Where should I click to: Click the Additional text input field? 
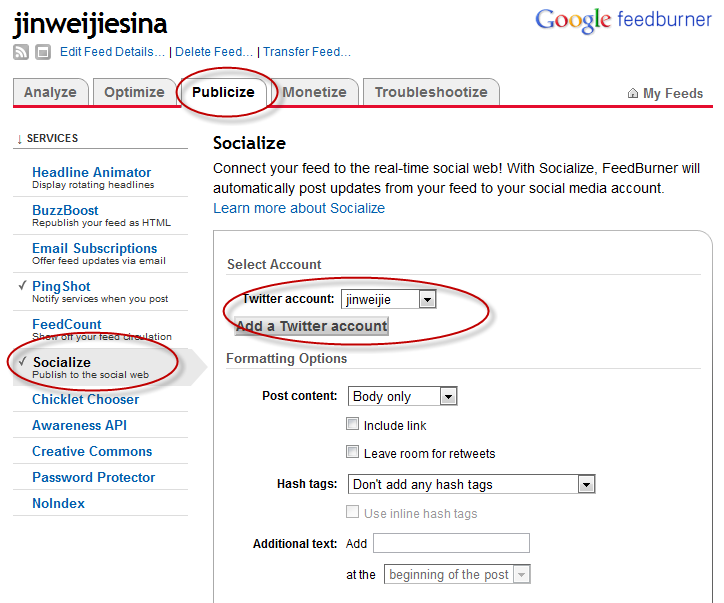click(x=451, y=543)
